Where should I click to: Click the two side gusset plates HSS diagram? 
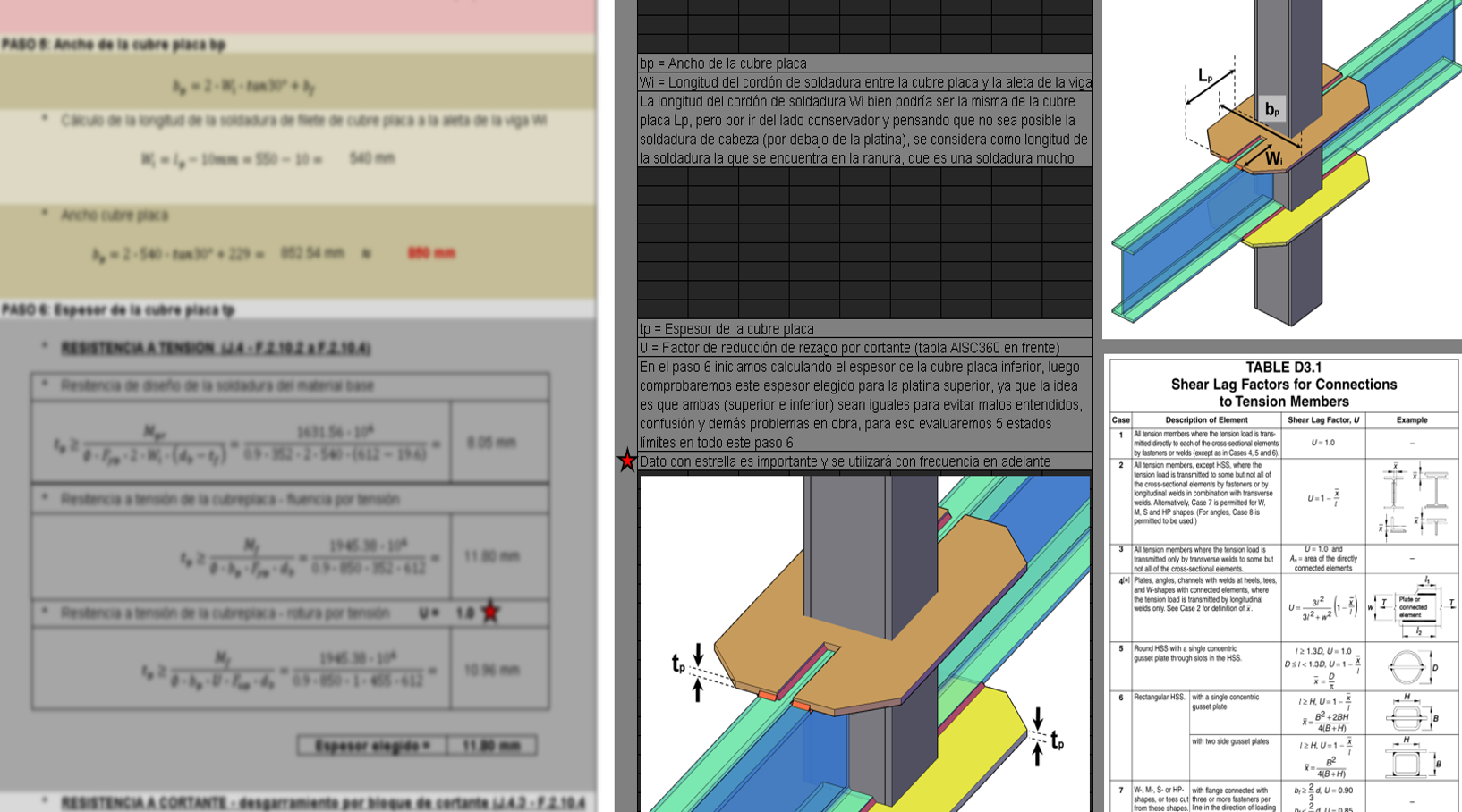[1409, 758]
